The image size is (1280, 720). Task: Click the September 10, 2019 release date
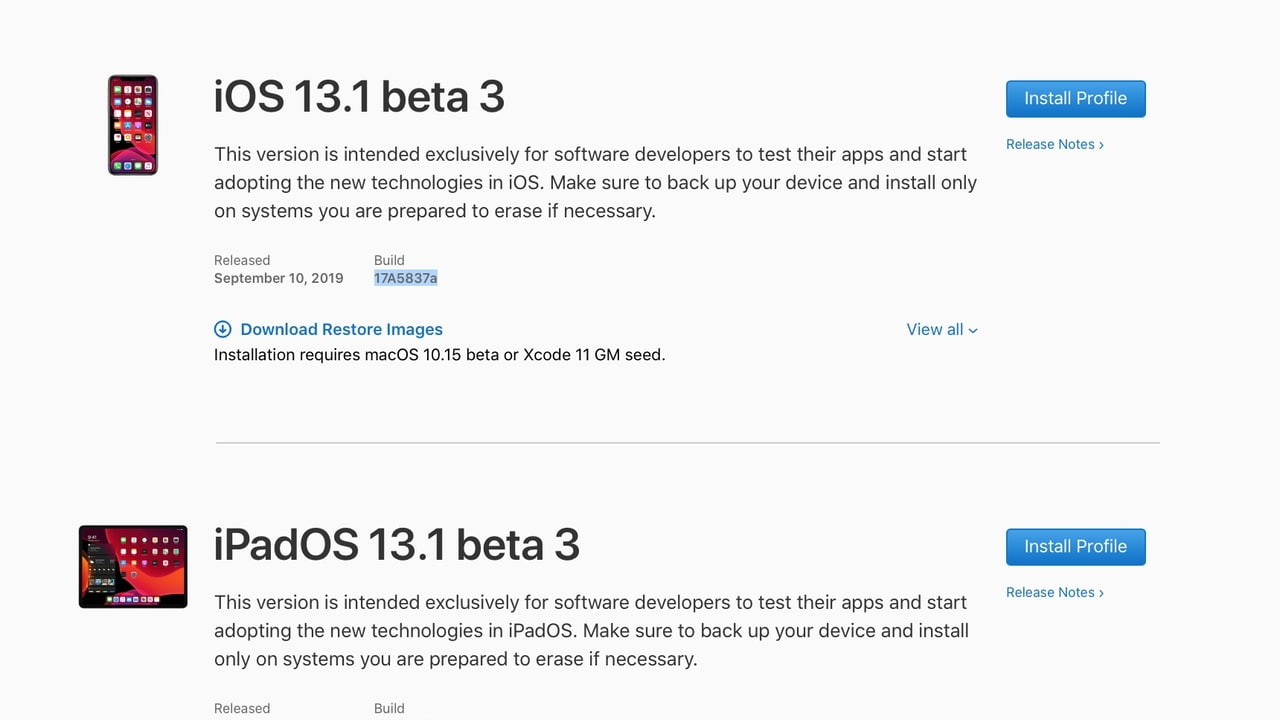click(279, 278)
